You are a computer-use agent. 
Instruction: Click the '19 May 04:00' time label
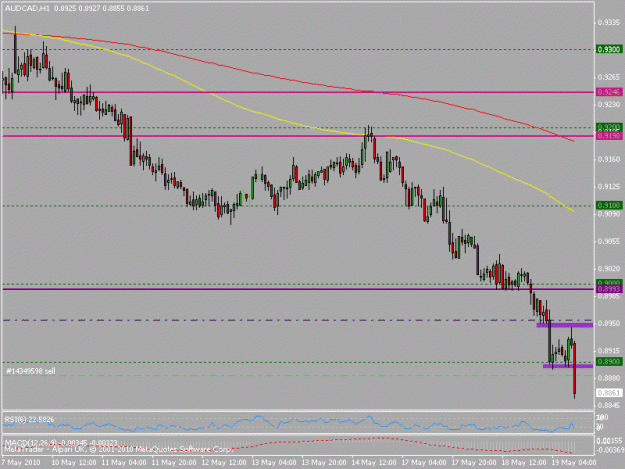point(574,462)
